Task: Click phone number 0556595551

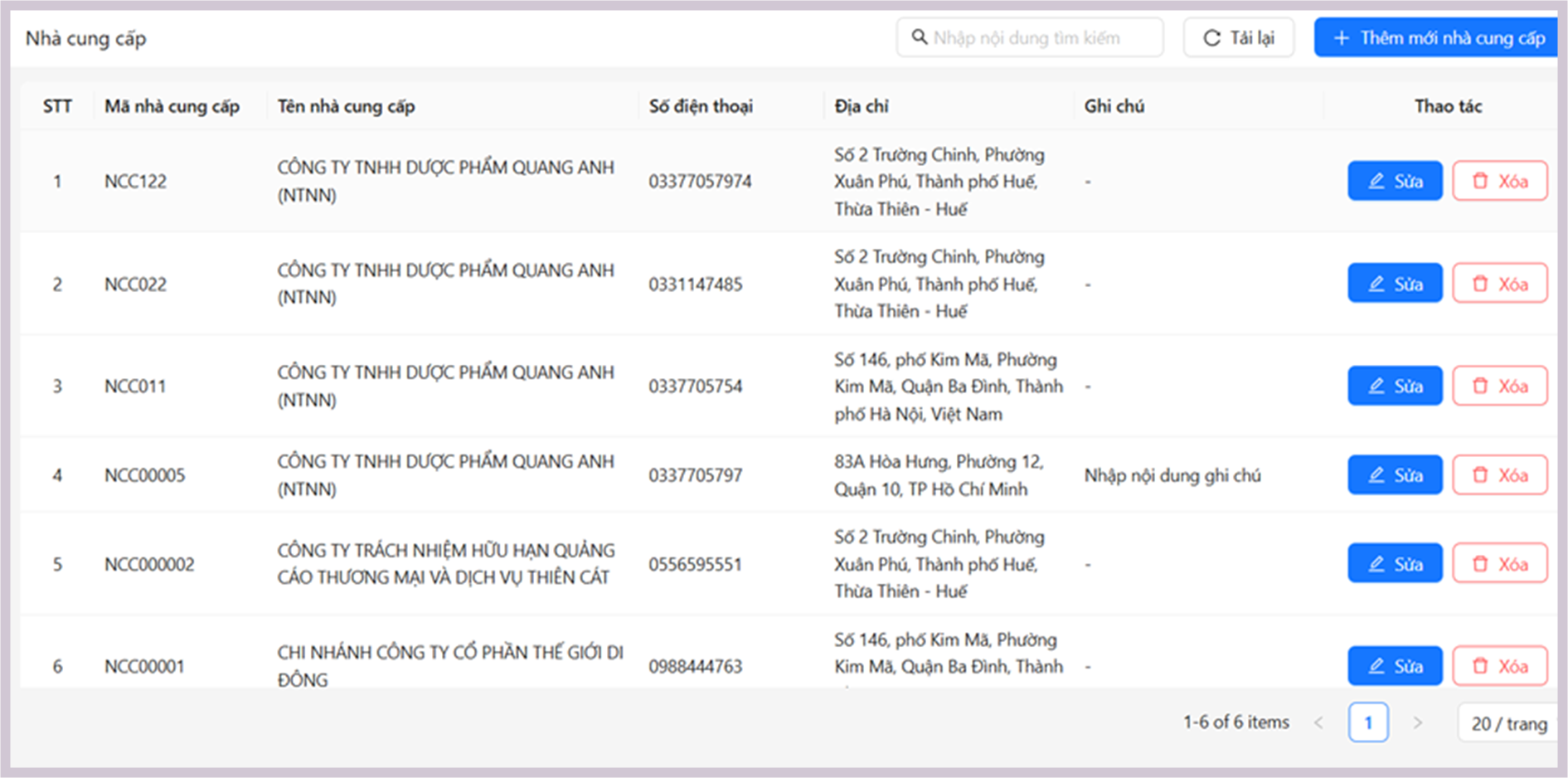Action: [x=695, y=564]
